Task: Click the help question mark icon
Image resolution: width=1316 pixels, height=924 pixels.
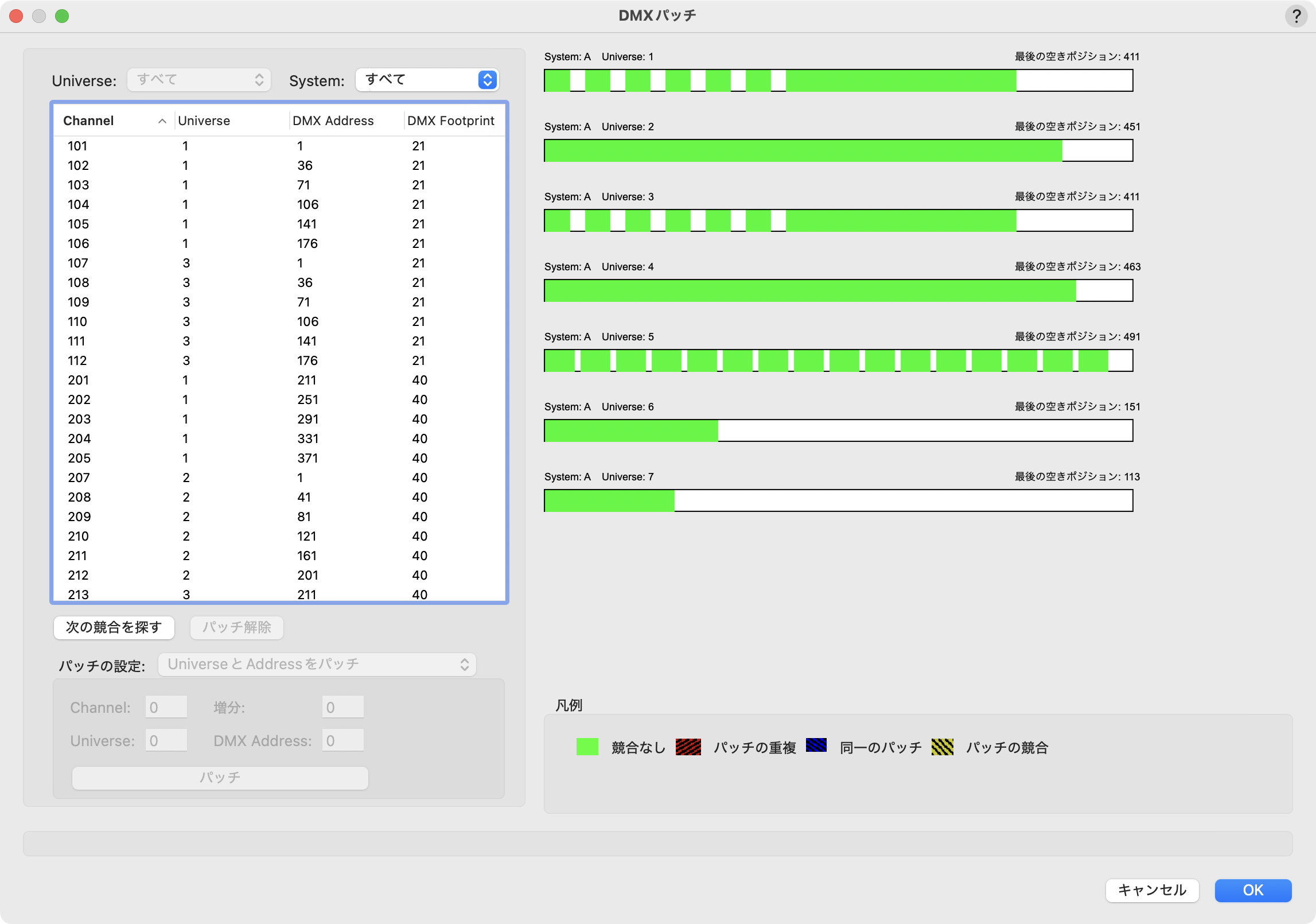Action: (x=1296, y=16)
